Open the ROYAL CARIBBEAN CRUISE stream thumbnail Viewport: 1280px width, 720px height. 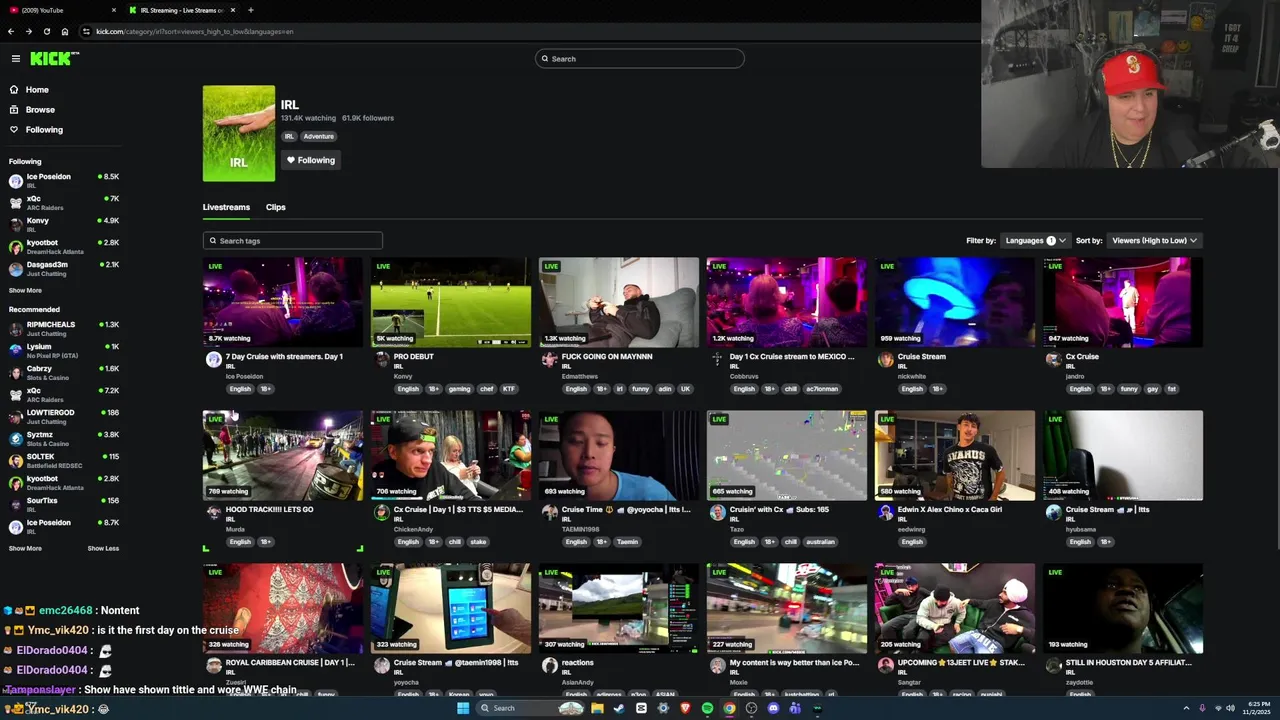click(x=283, y=608)
